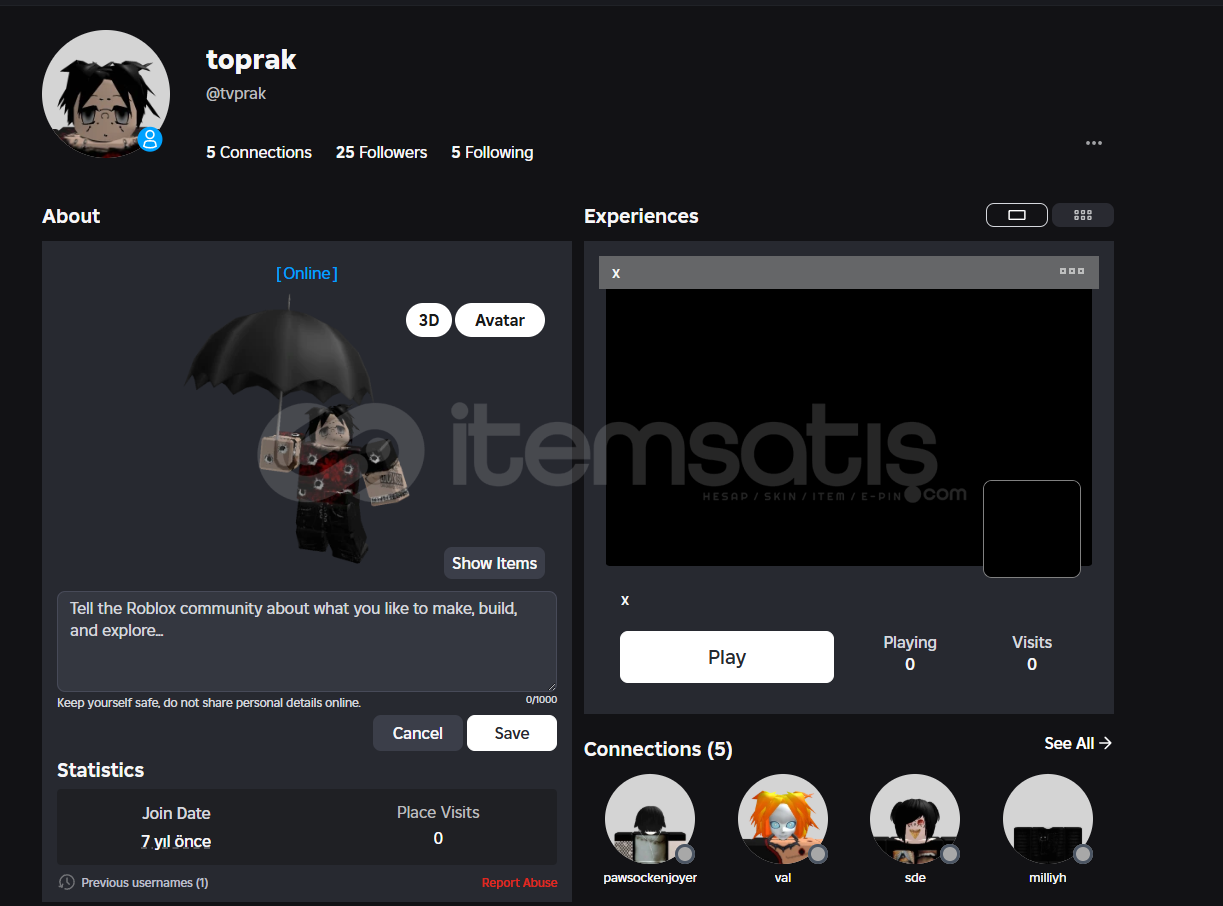Open milliyh's connection avatar
Screen dimensions: 1223x906
coord(1048,819)
